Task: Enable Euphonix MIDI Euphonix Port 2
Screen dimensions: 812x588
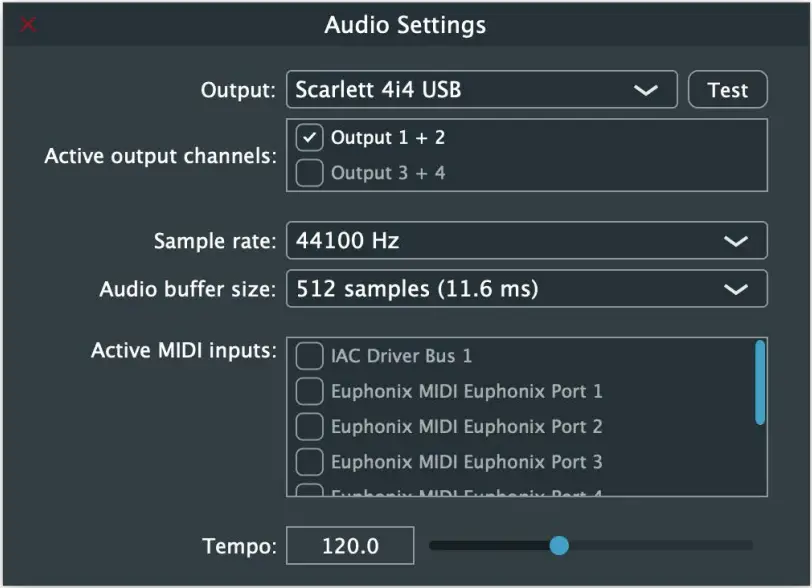Action: (x=309, y=427)
